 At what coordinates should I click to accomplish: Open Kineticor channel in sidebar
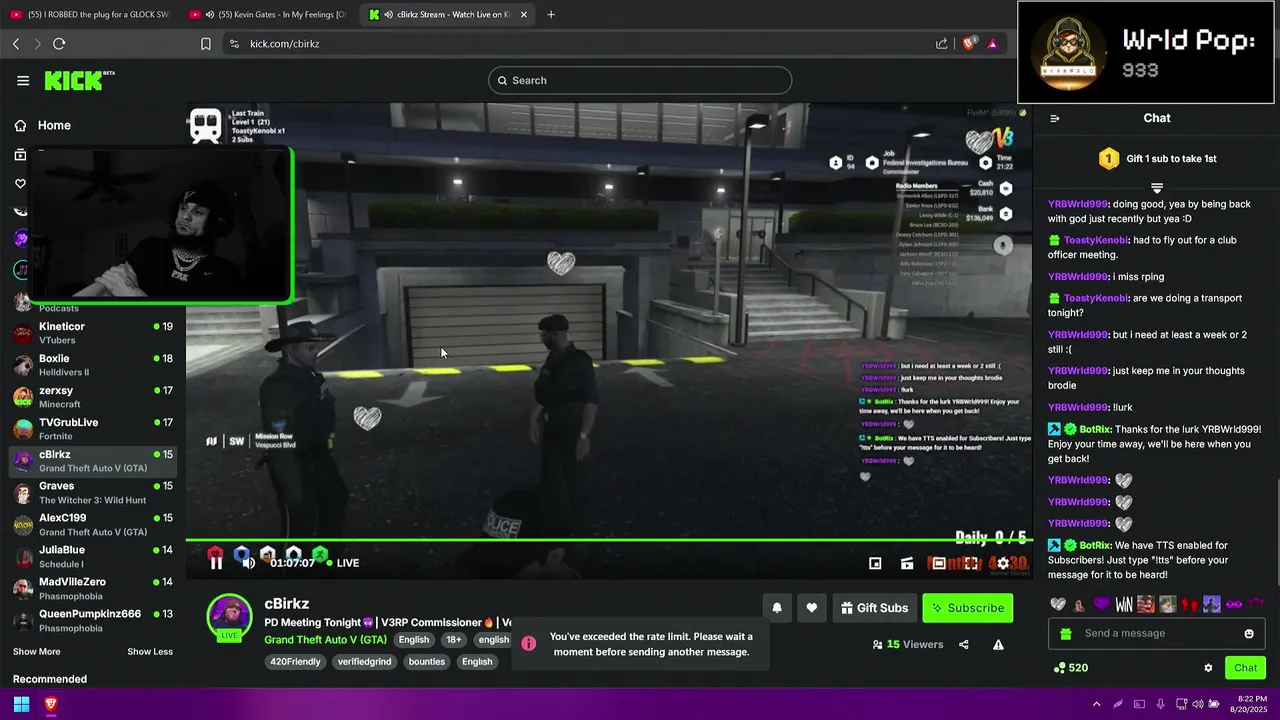93,333
